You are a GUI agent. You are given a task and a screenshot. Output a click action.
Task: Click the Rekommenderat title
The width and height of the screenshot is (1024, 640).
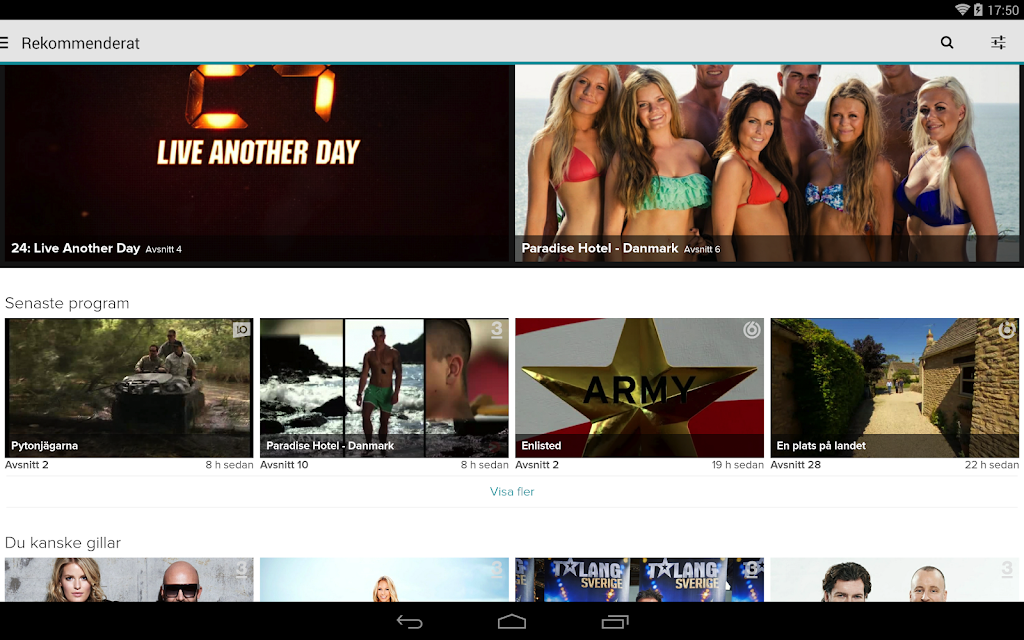(x=80, y=43)
